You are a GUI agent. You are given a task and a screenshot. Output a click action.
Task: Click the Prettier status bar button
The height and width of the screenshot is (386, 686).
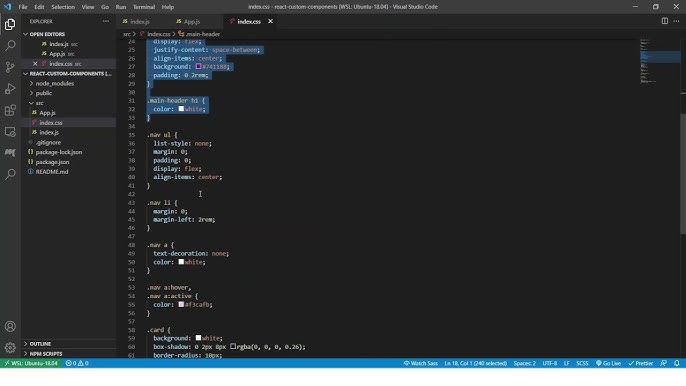tap(640, 363)
